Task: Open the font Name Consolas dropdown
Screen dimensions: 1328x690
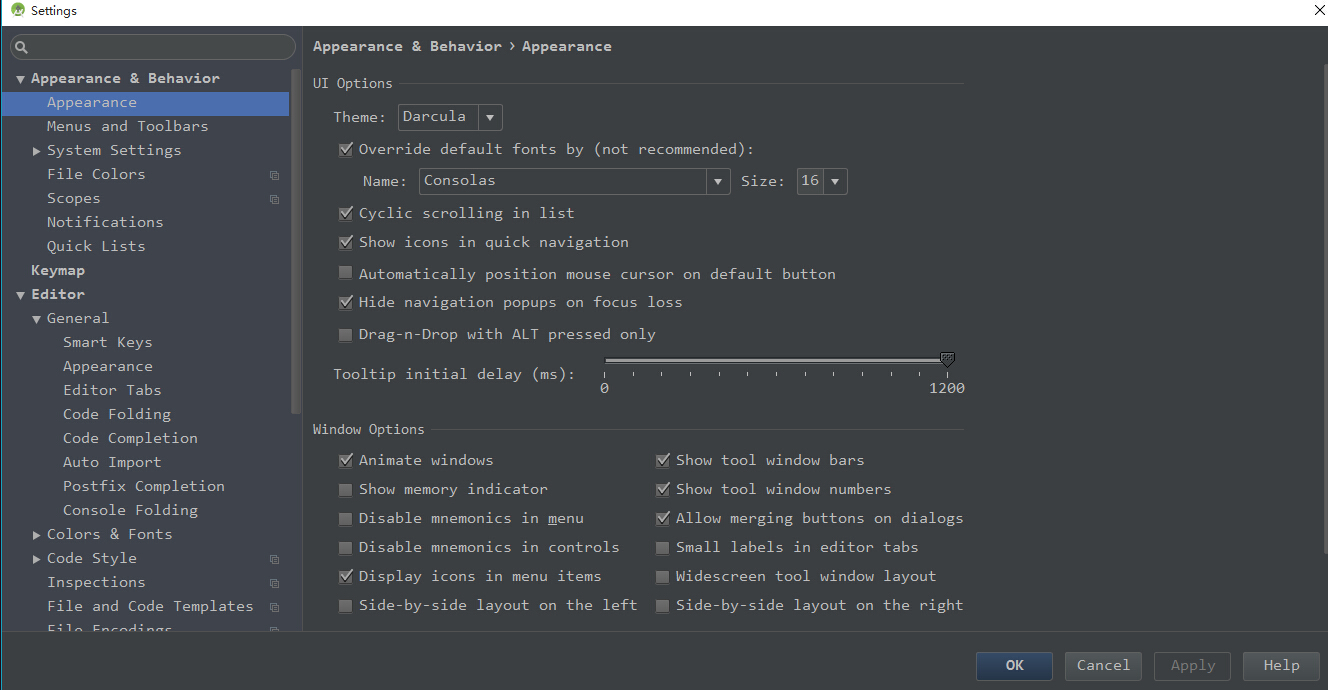Action: pos(574,181)
